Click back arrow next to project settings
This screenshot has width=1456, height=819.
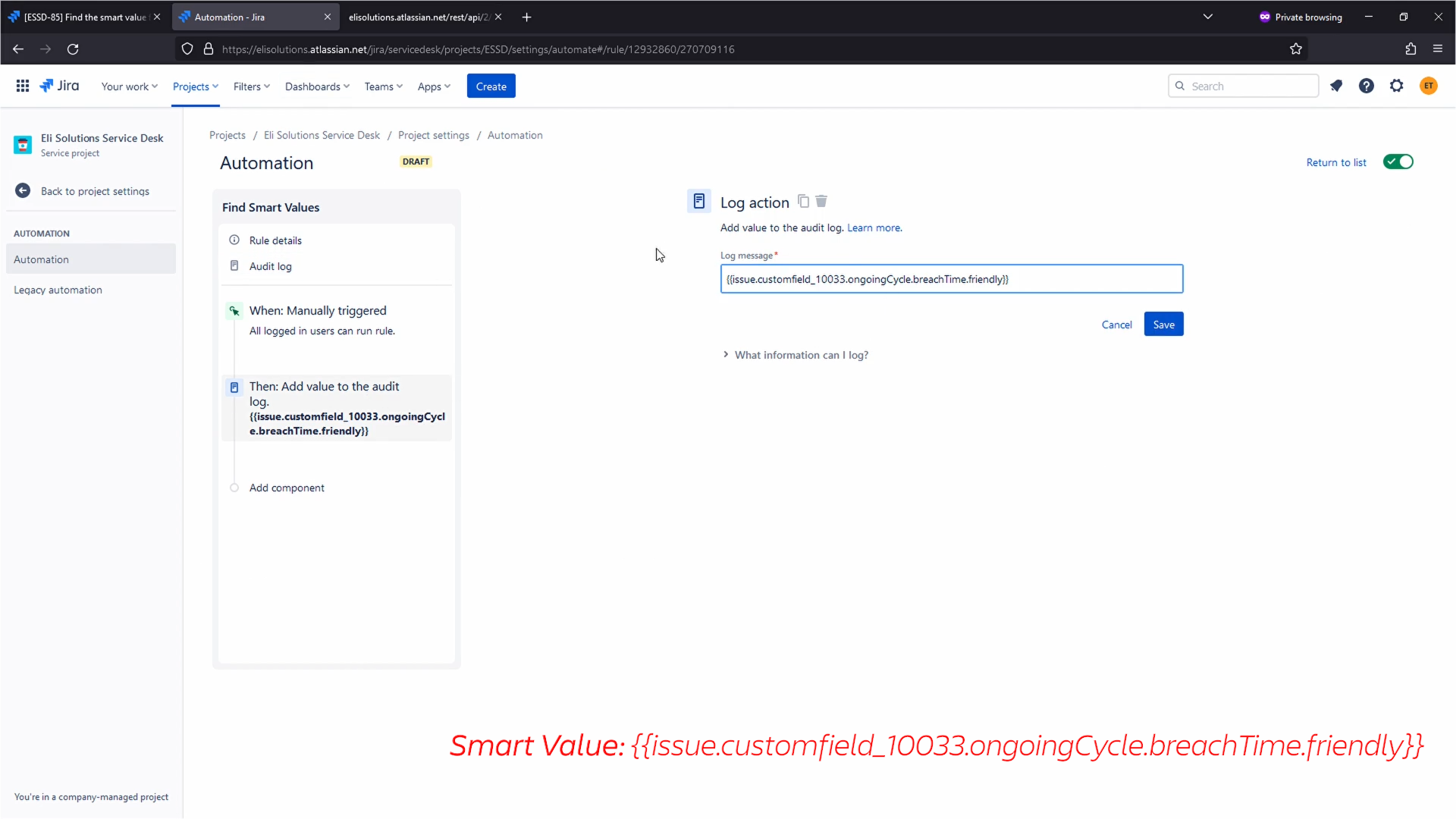click(23, 191)
